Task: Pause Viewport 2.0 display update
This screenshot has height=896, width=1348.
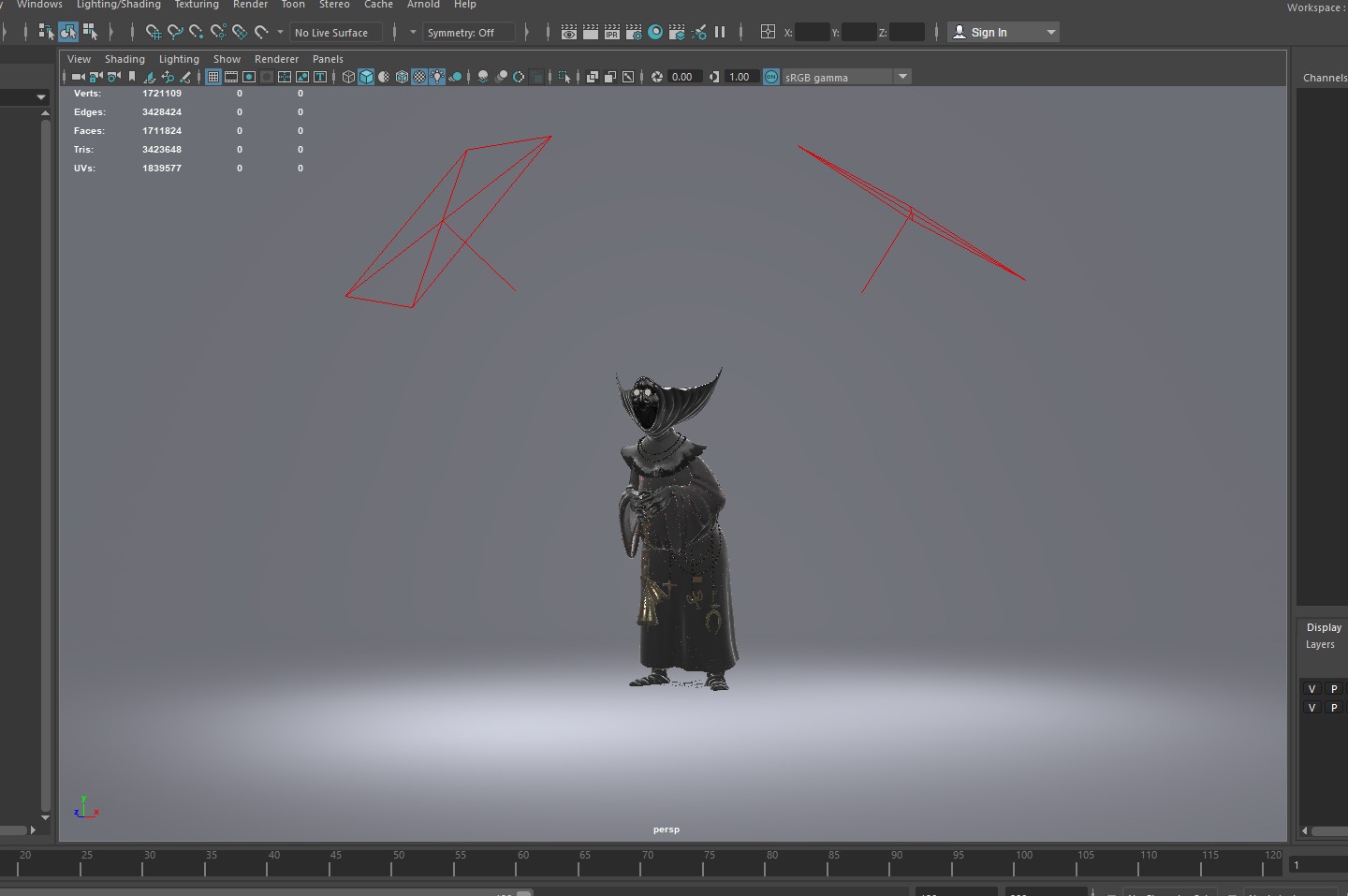Action: [x=720, y=32]
